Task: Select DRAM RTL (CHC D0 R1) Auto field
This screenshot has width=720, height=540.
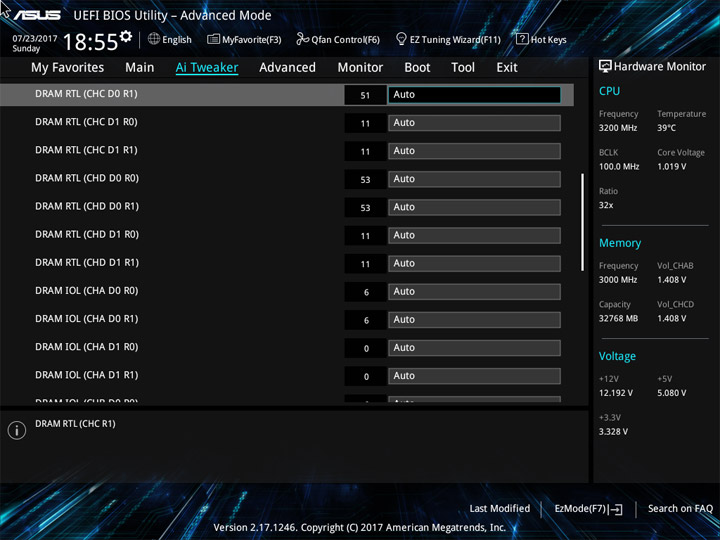Action: pos(474,95)
